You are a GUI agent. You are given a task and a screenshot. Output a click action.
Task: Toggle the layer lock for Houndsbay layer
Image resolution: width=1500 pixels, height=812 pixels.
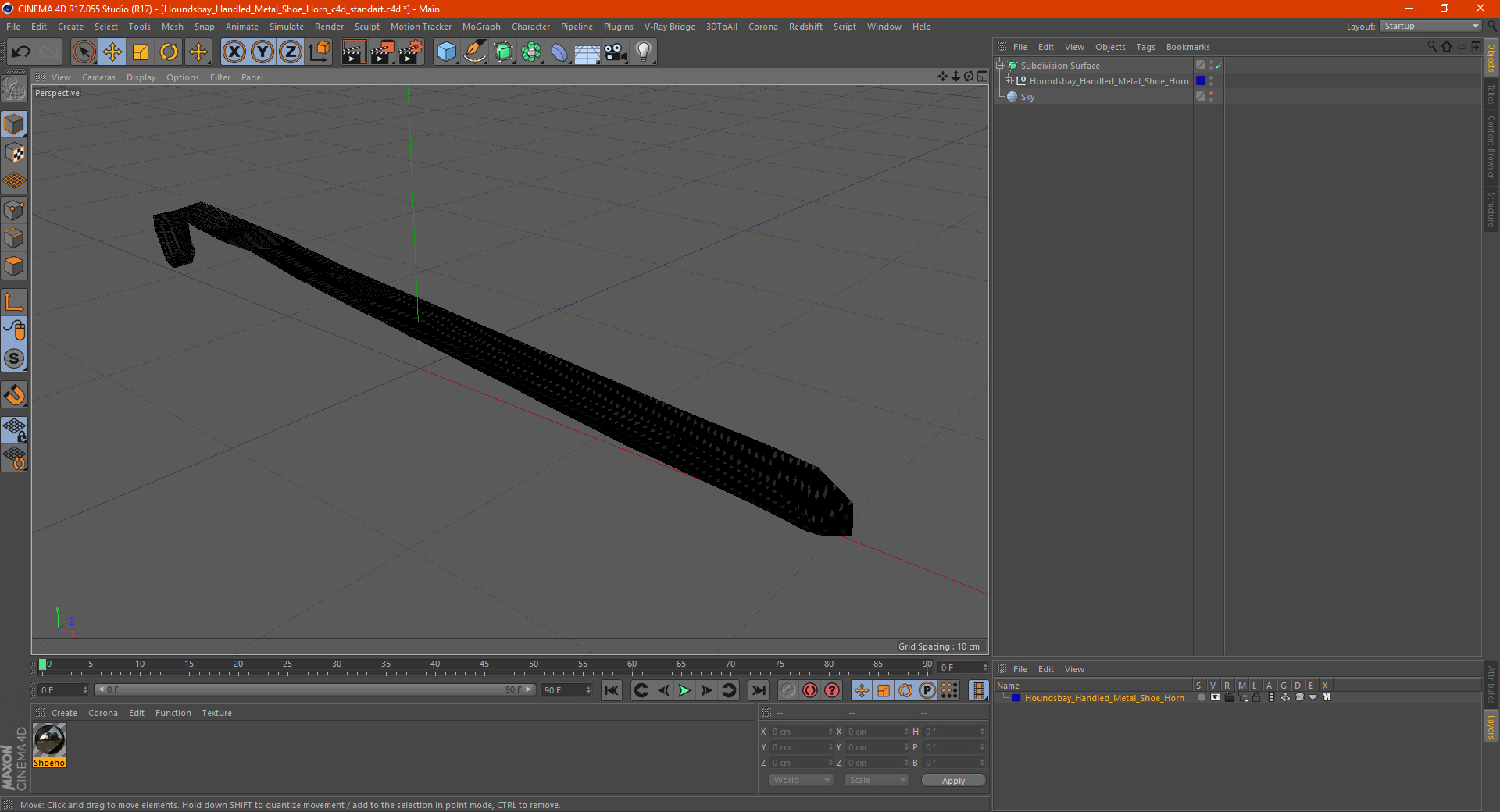click(1256, 697)
